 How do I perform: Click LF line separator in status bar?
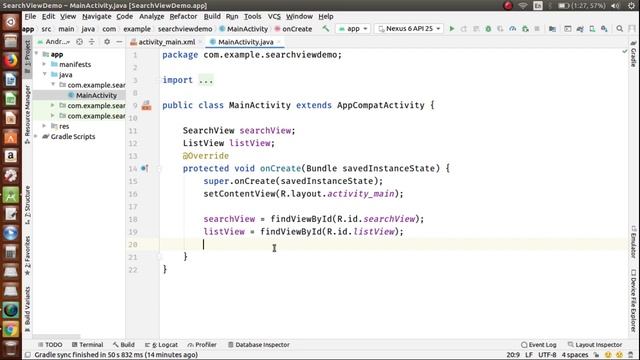pos(529,355)
